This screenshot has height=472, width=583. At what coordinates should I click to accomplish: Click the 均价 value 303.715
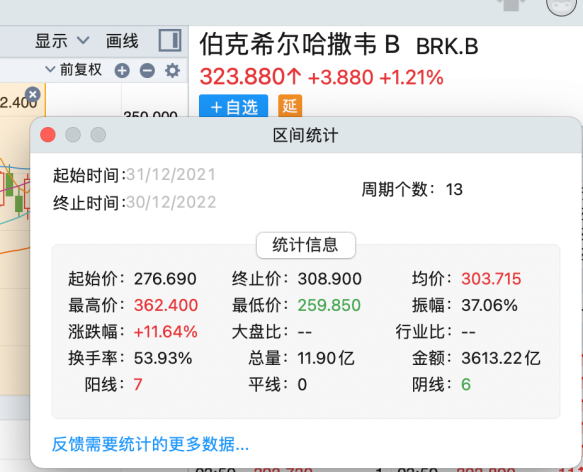click(x=491, y=279)
